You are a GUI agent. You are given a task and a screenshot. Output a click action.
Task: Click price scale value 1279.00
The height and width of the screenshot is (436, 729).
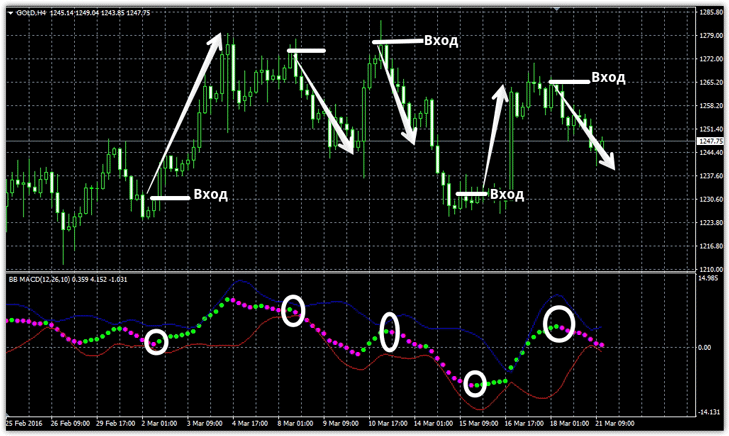coord(711,36)
